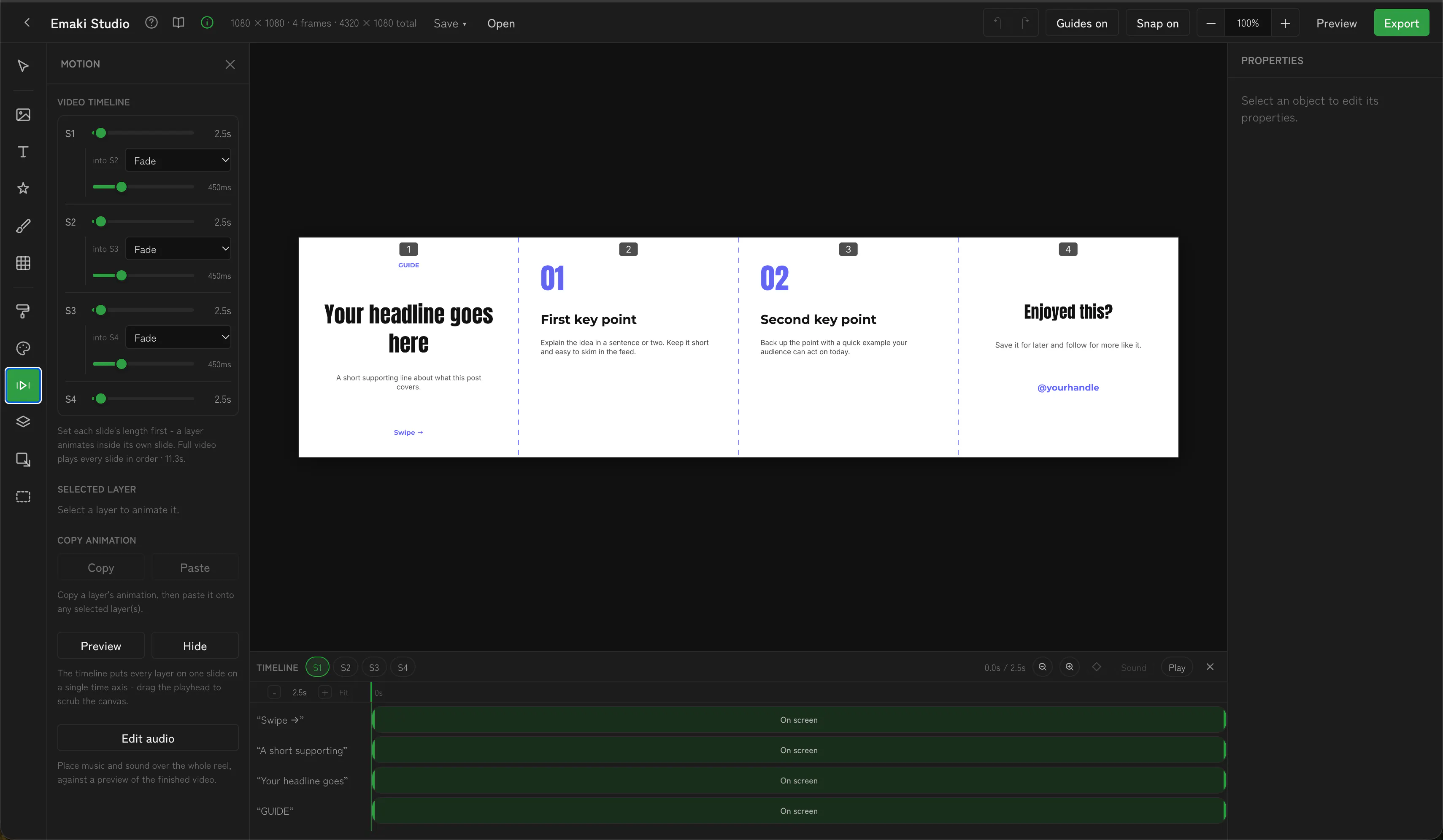Increase timeline length with plus stepper
This screenshot has height=840, width=1443.
[x=325, y=693]
